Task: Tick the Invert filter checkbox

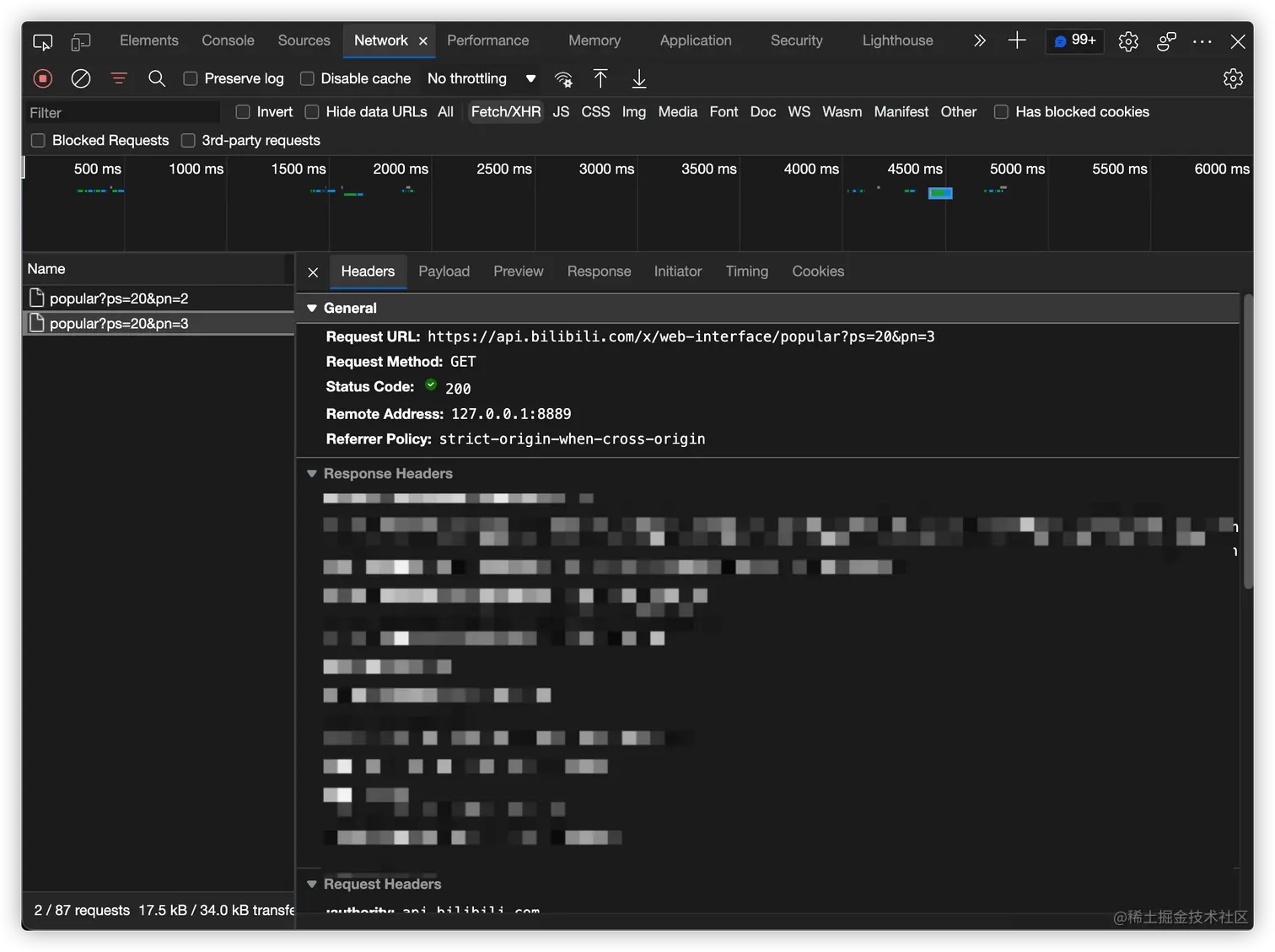Action: coord(243,111)
